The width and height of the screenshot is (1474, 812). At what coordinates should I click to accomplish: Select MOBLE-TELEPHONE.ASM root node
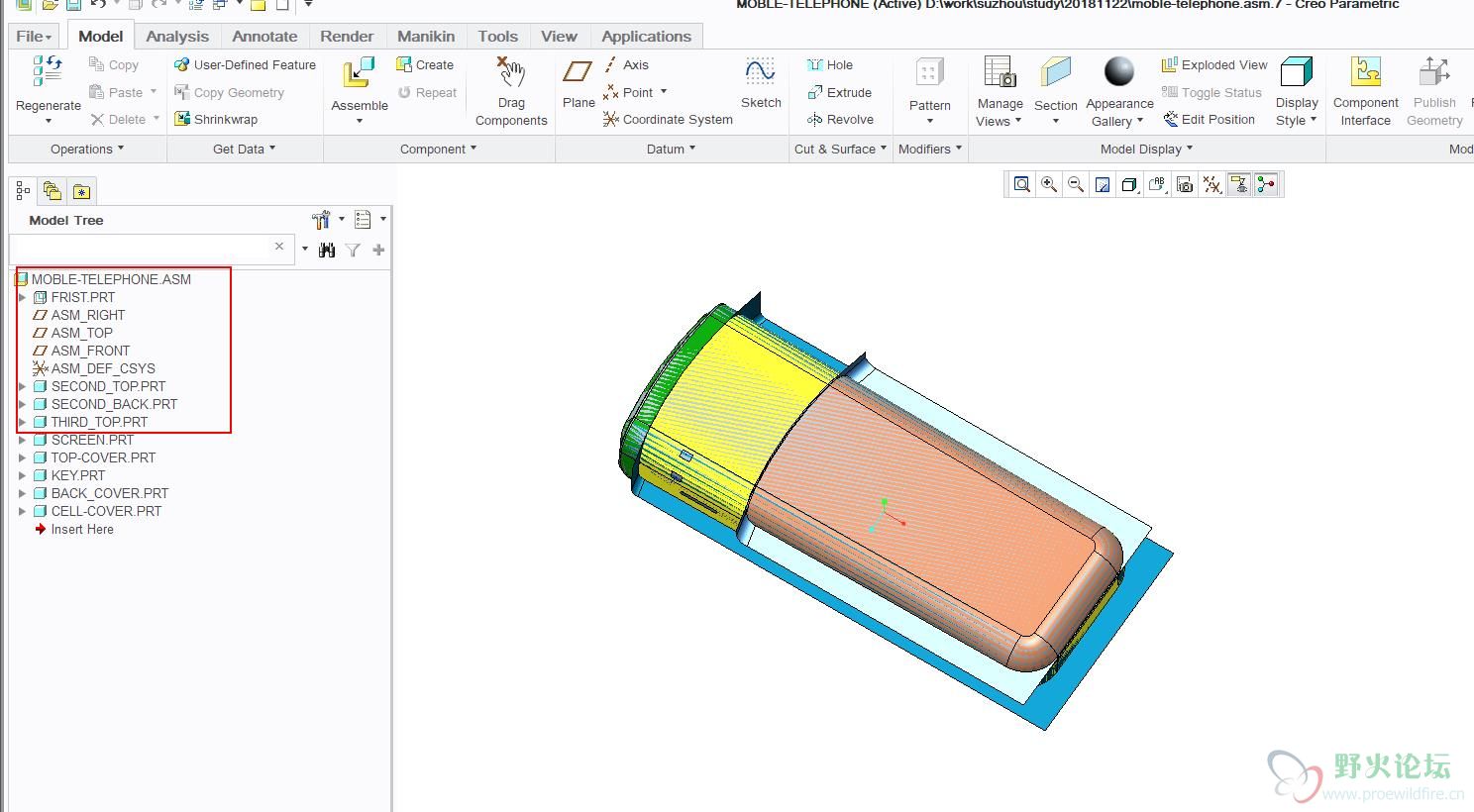(x=103, y=279)
